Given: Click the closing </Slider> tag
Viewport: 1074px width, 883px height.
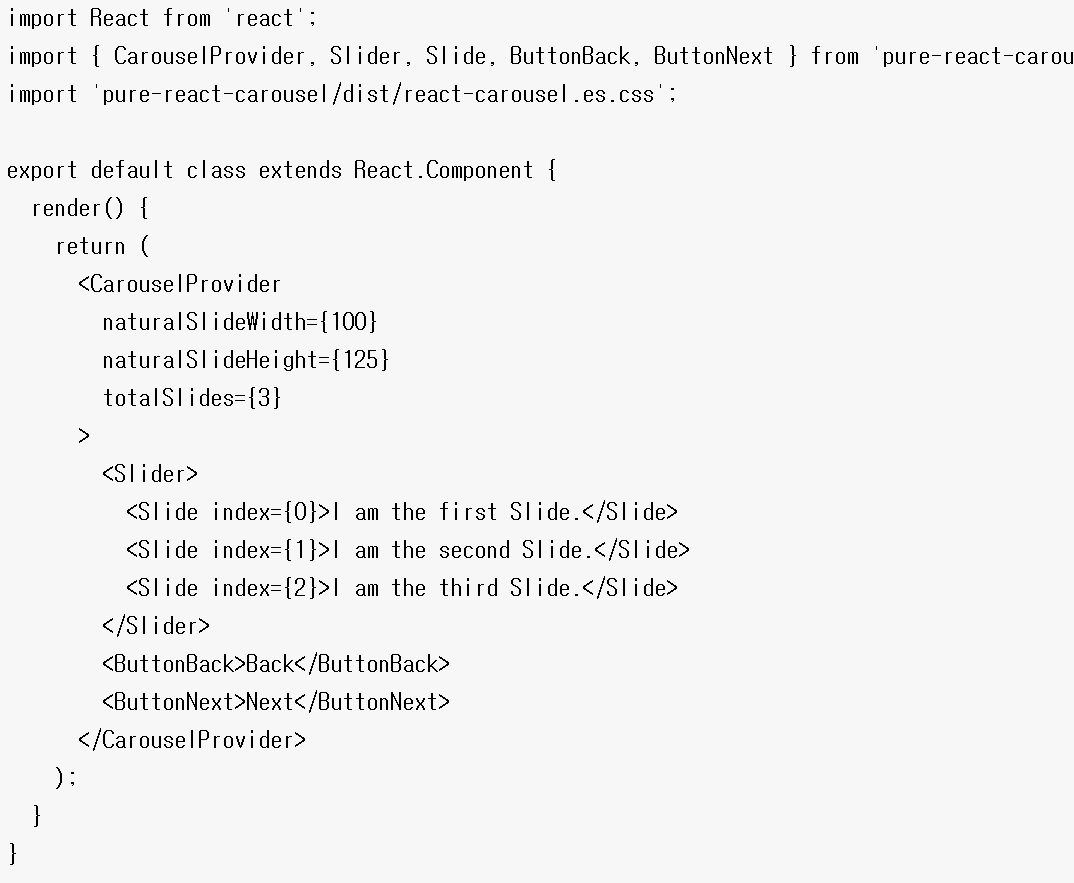Looking at the screenshot, I should coord(156,627).
